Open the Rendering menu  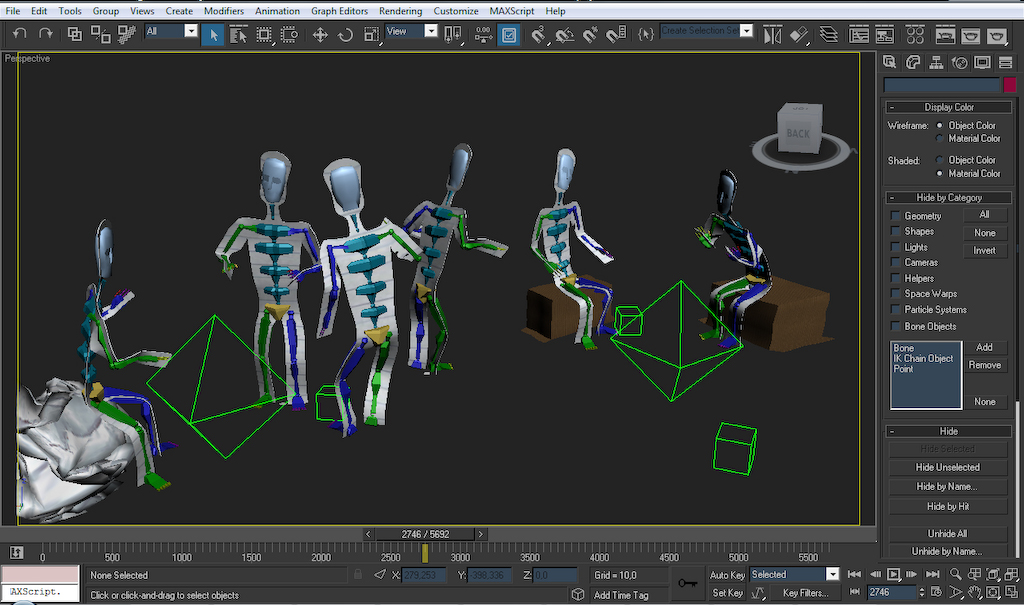[400, 11]
